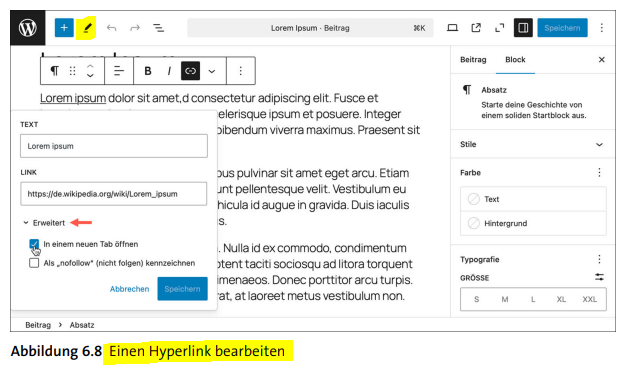Open the post in new tab icon

[x=476, y=28]
